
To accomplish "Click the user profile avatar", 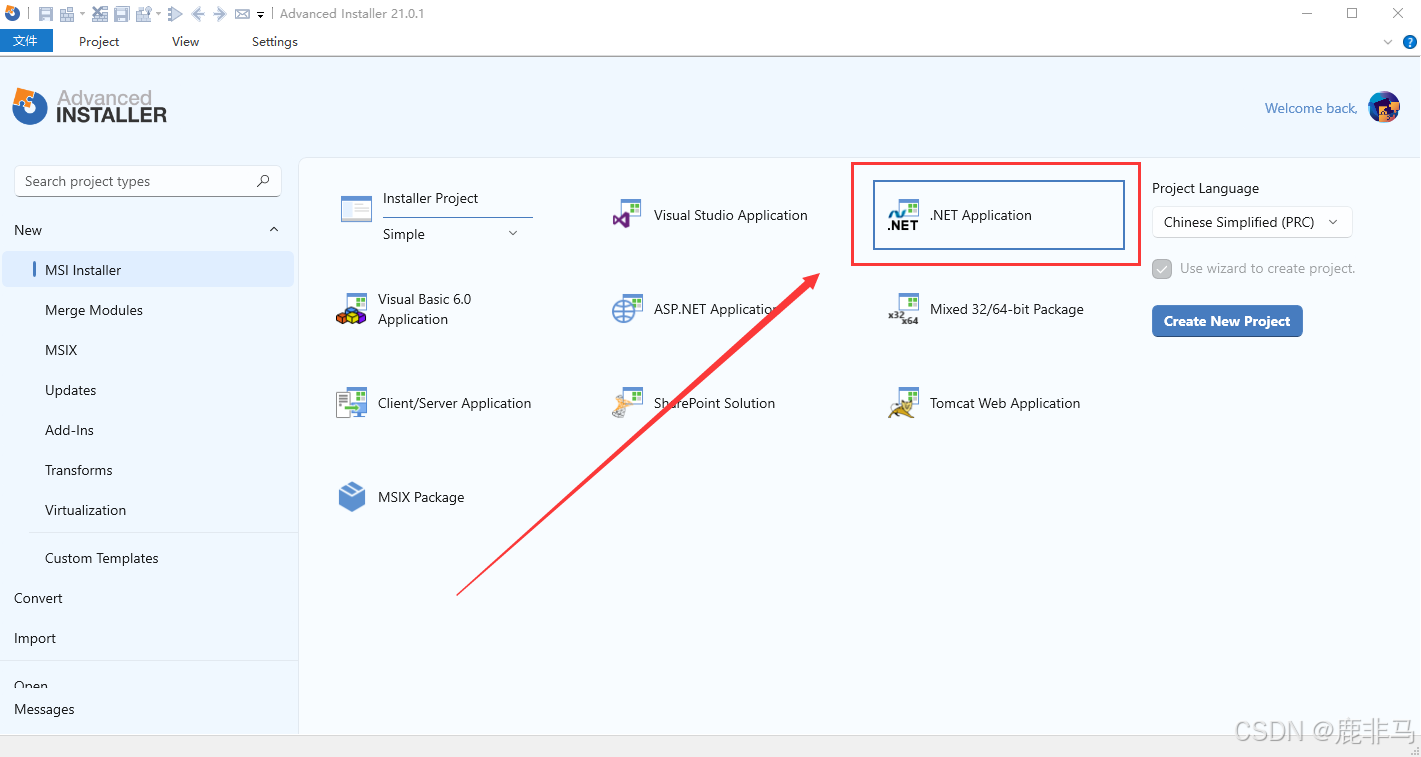I will click(x=1384, y=107).
